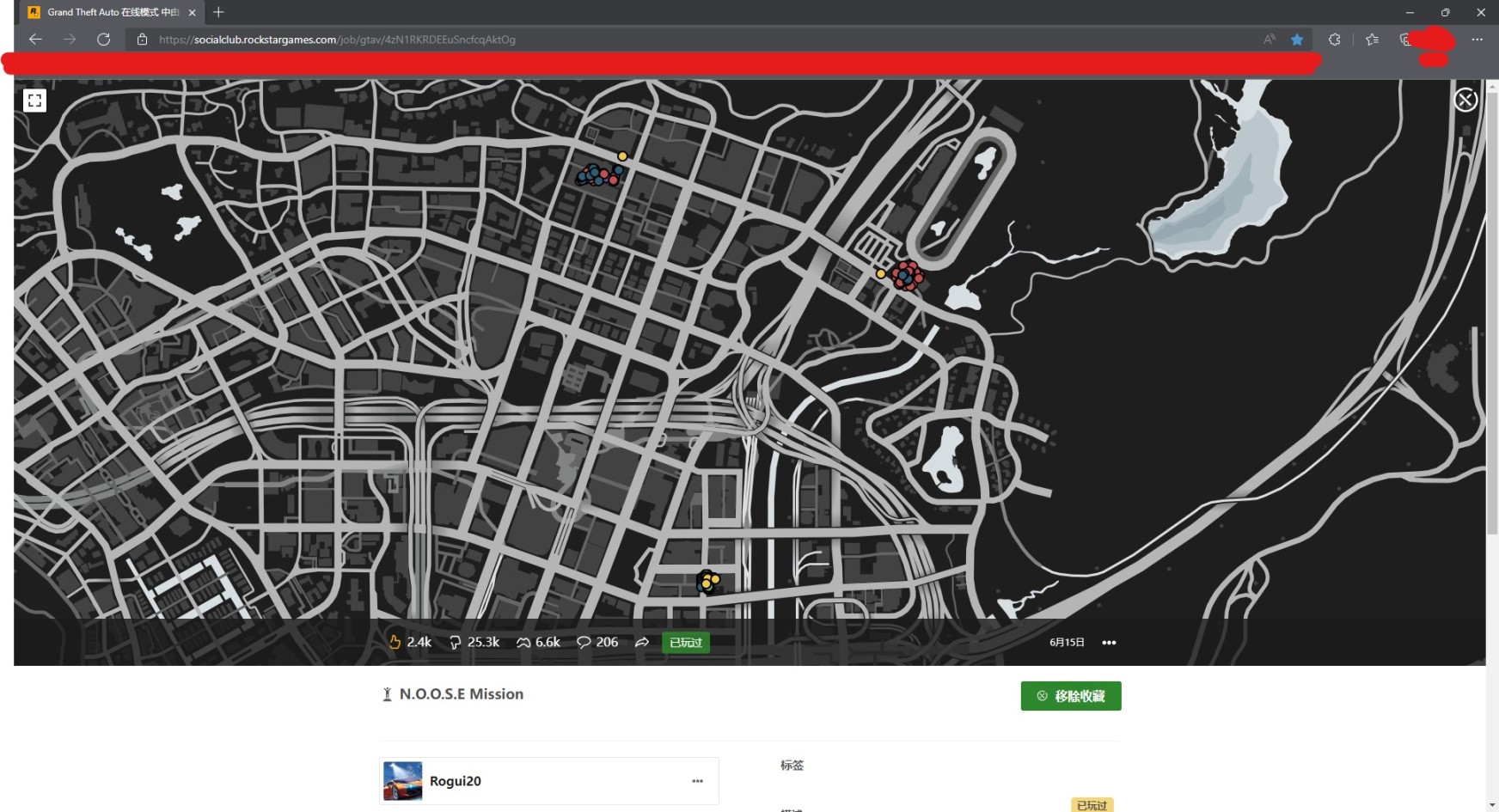Open the browser extensions icon

point(1334,40)
